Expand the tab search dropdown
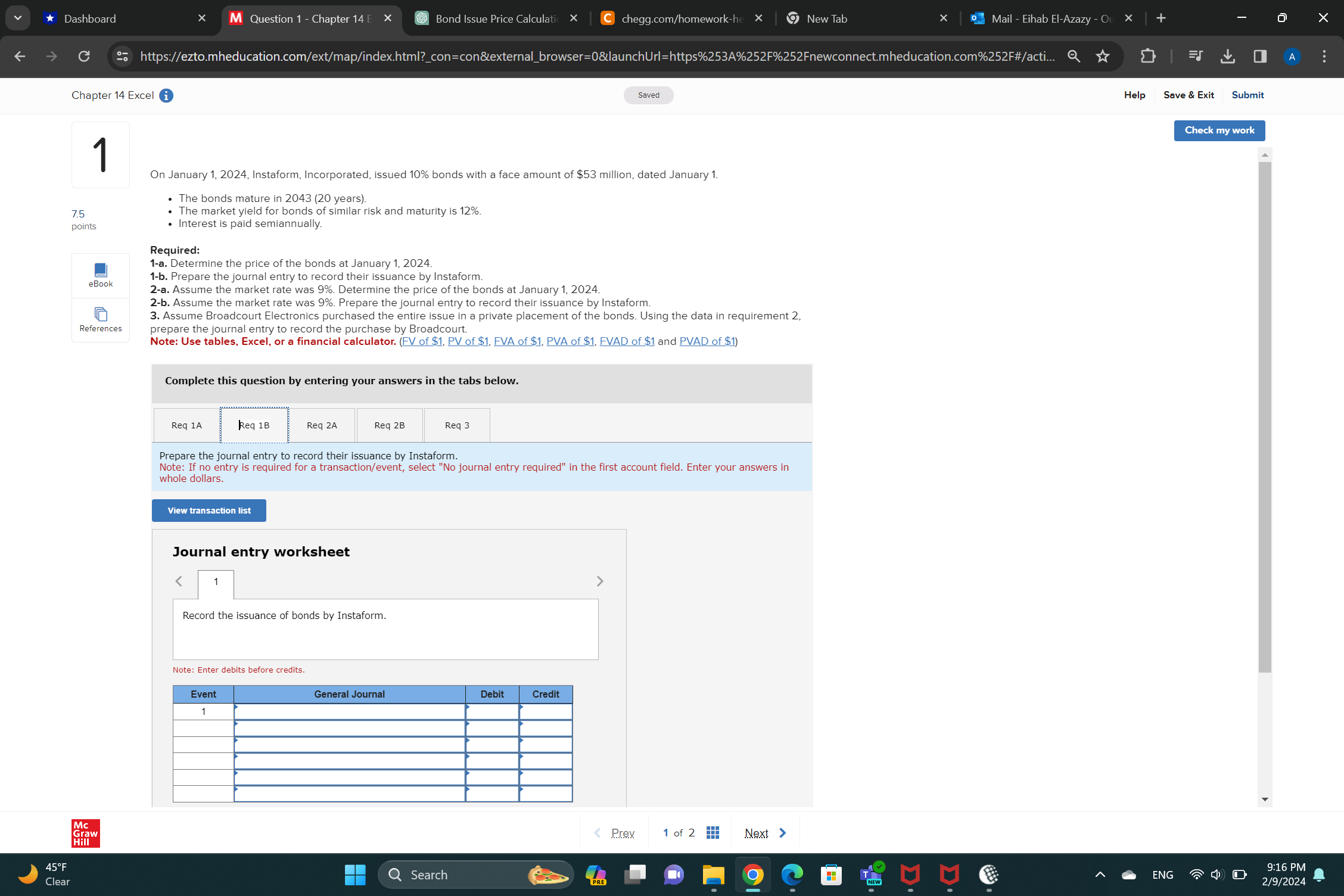 point(17,18)
